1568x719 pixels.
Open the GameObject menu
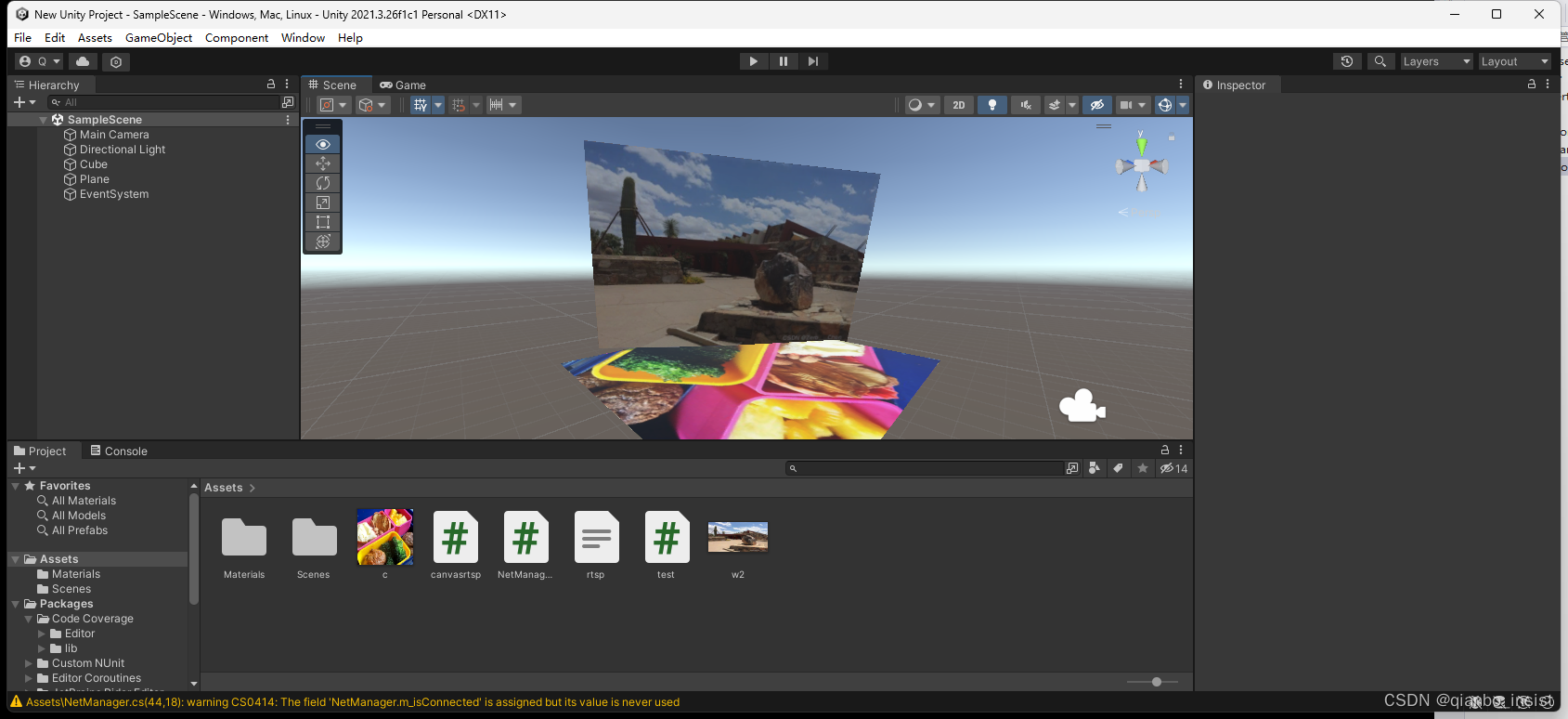pos(159,38)
